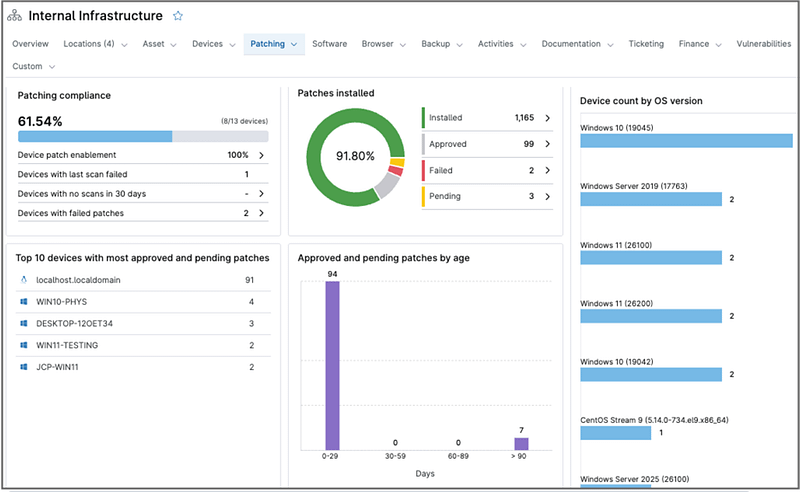Screen dimensions: 800x492
Task: Expand the Browser dropdown chevron
Action: pos(403,45)
